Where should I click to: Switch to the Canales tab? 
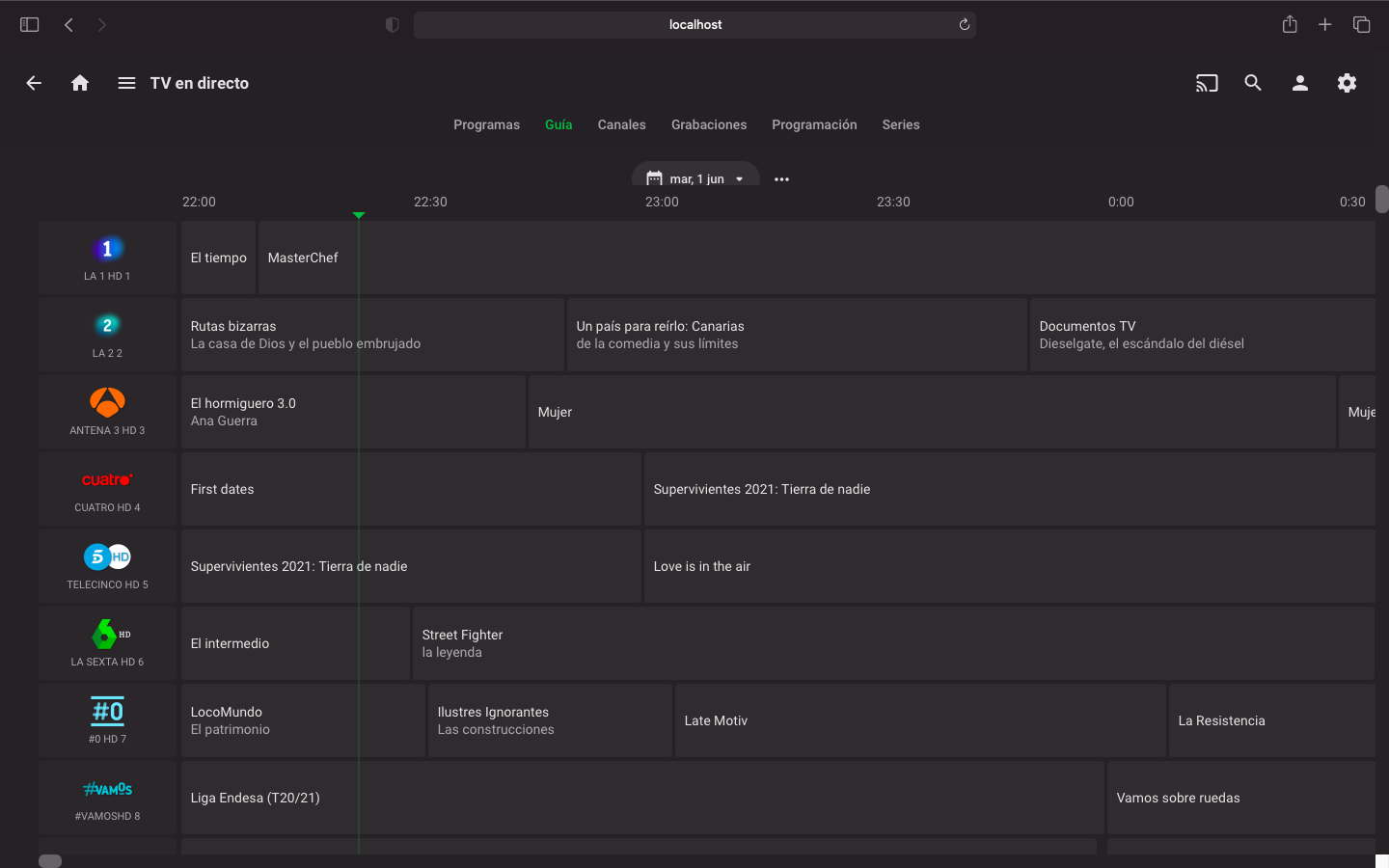[621, 124]
